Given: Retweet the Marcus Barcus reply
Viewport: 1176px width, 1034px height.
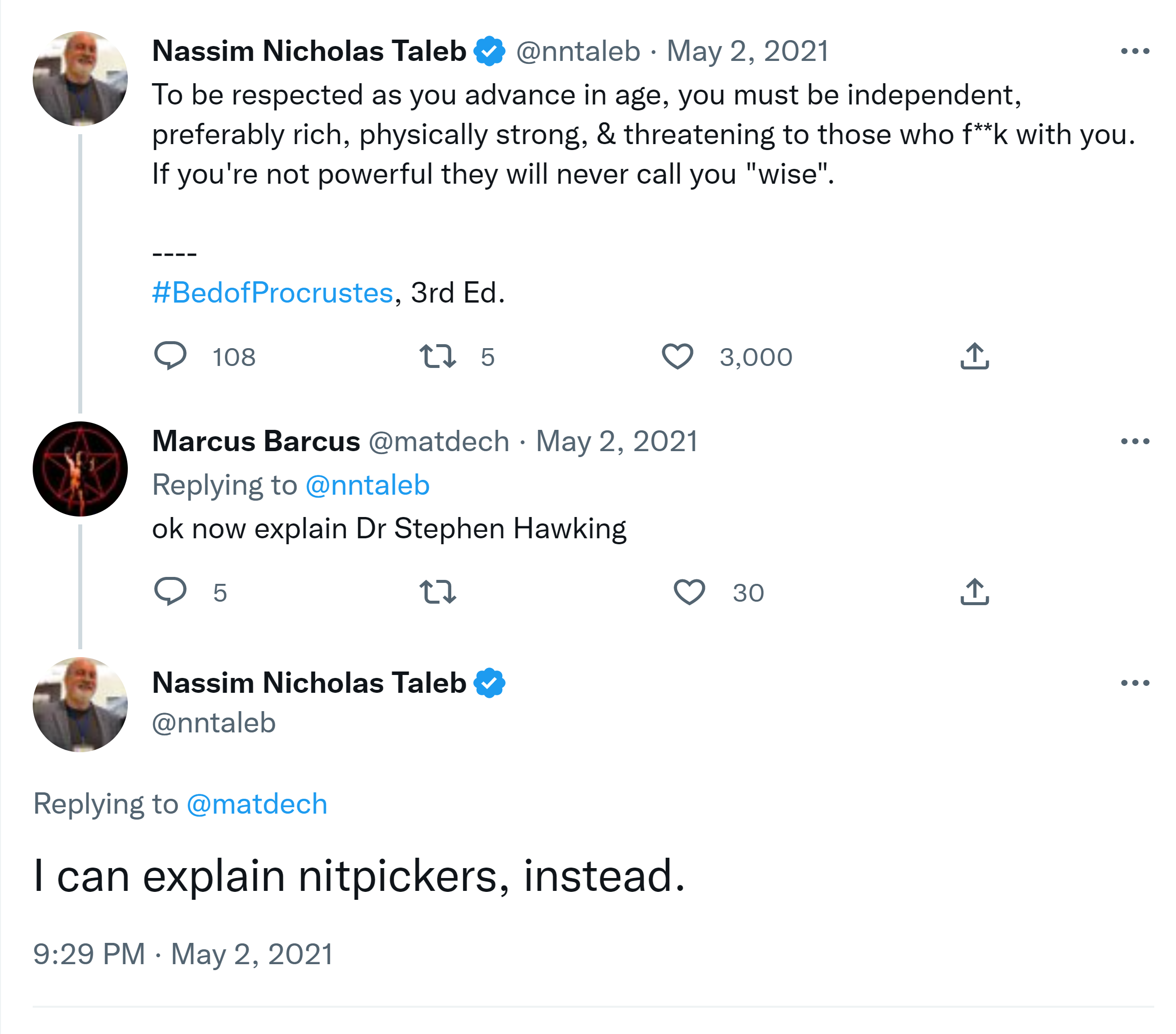Looking at the screenshot, I should 438,592.
